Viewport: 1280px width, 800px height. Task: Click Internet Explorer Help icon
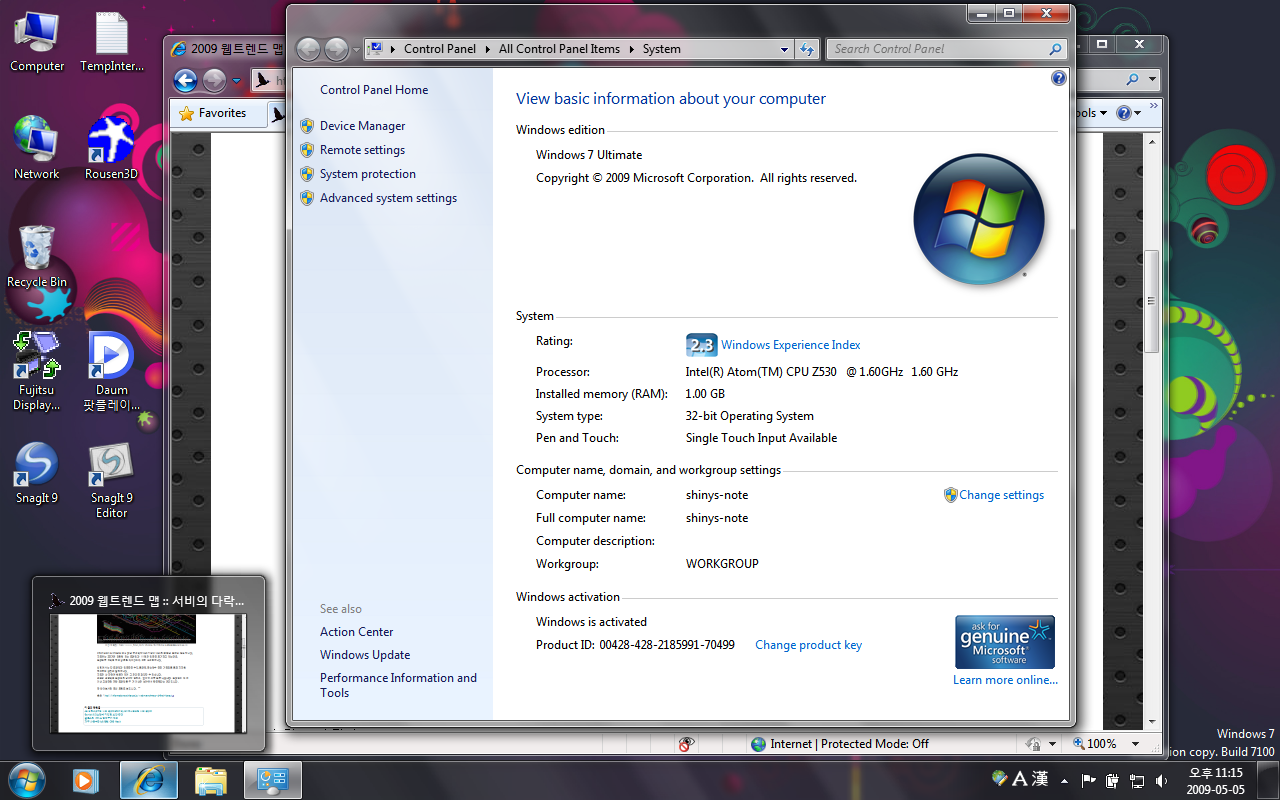1123,113
